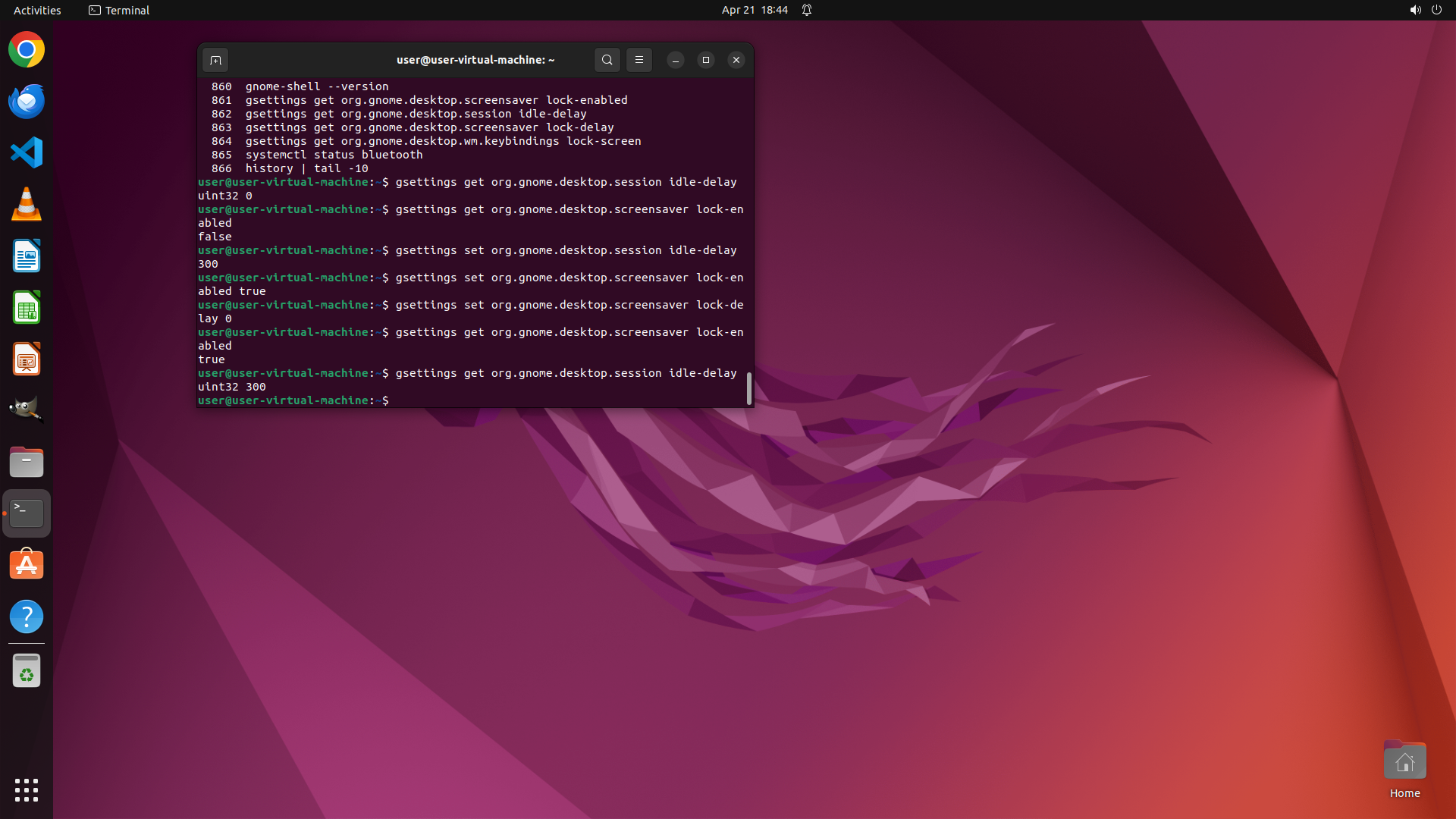This screenshot has height=819, width=1456.
Task: Open Thunderbird mail client
Action: coord(27,102)
